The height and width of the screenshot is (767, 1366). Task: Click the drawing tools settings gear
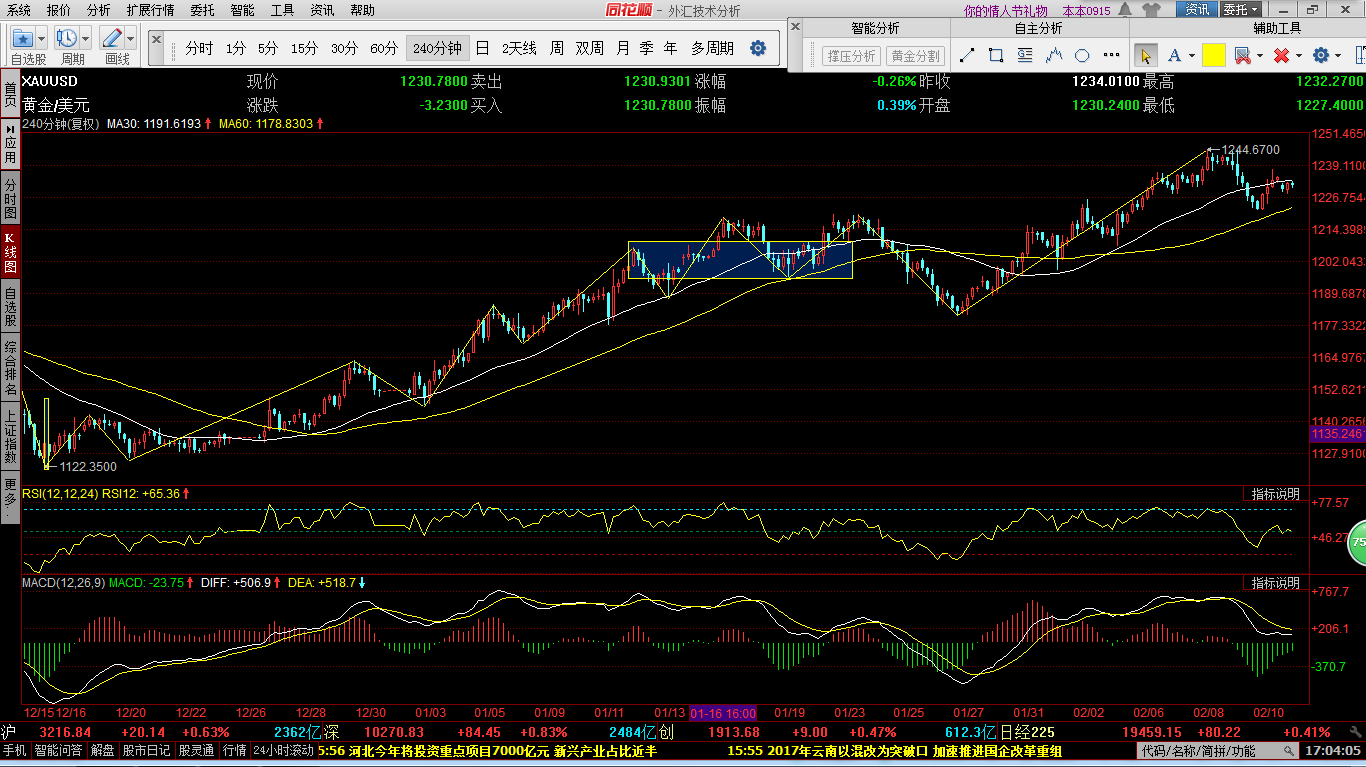point(1321,55)
